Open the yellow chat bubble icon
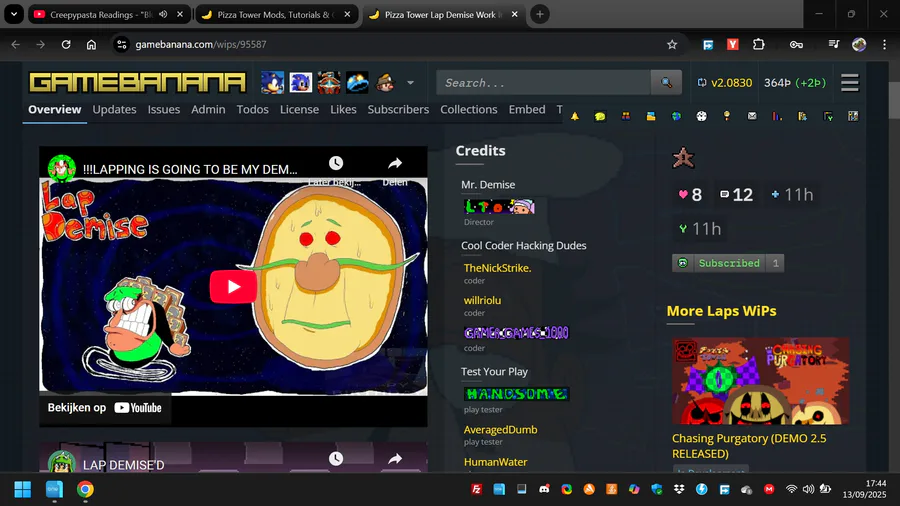 click(600, 116)
